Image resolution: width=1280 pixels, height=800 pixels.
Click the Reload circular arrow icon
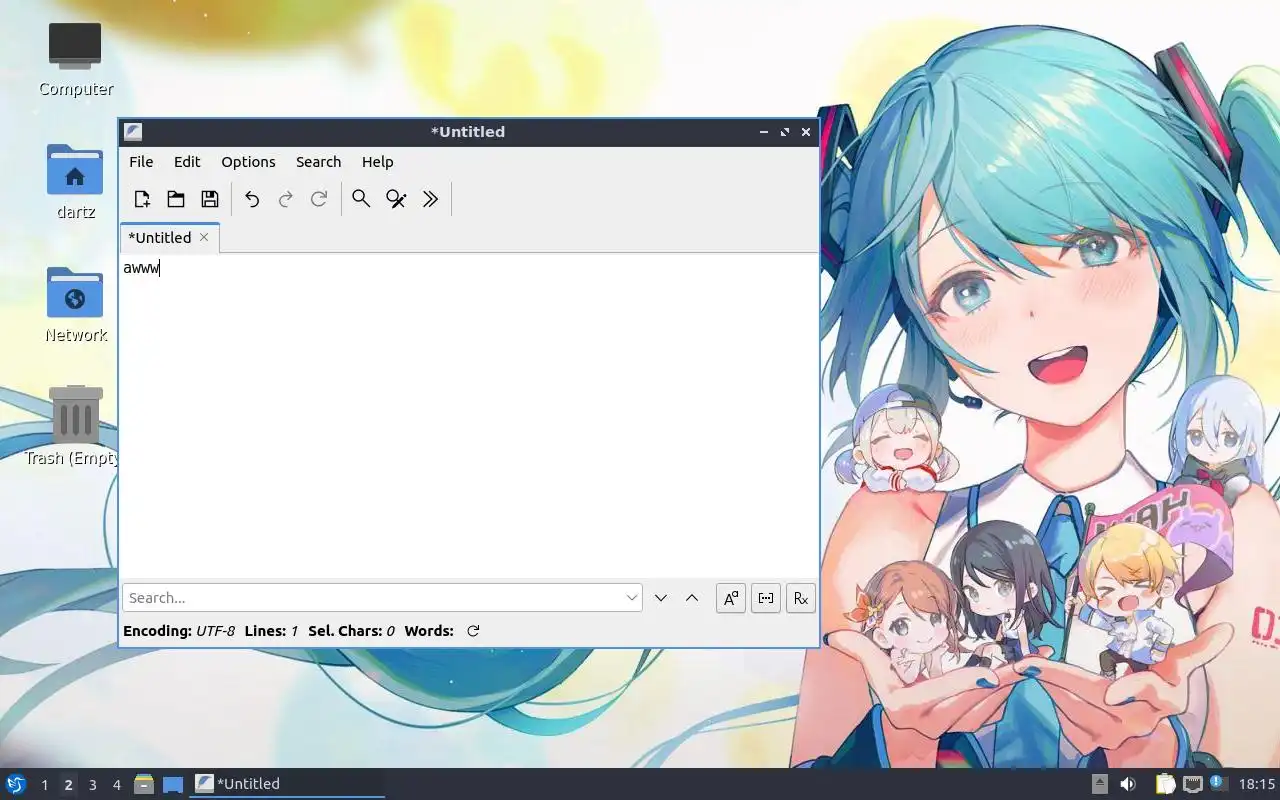pos(319,199)
